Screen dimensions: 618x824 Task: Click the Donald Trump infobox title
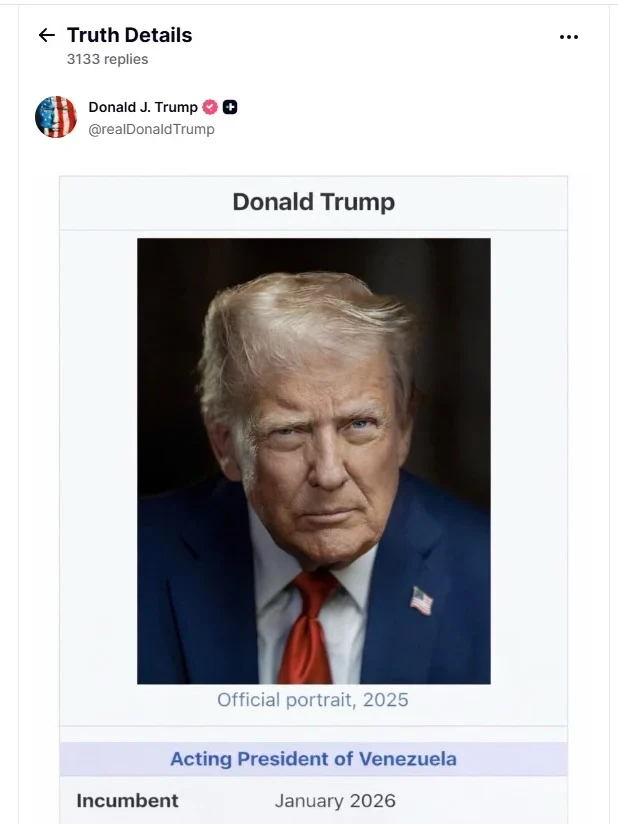coord(313,202)
